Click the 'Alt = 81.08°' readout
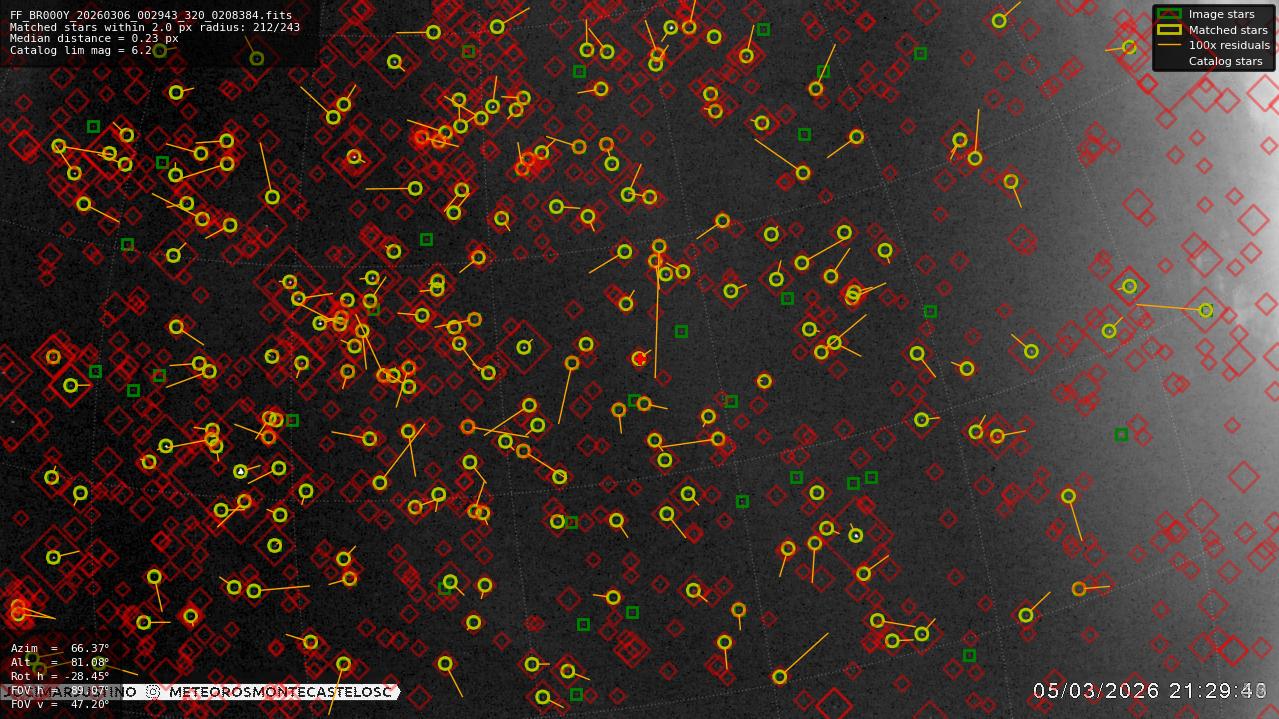The image size is (1279, 719). coord(60,662)
